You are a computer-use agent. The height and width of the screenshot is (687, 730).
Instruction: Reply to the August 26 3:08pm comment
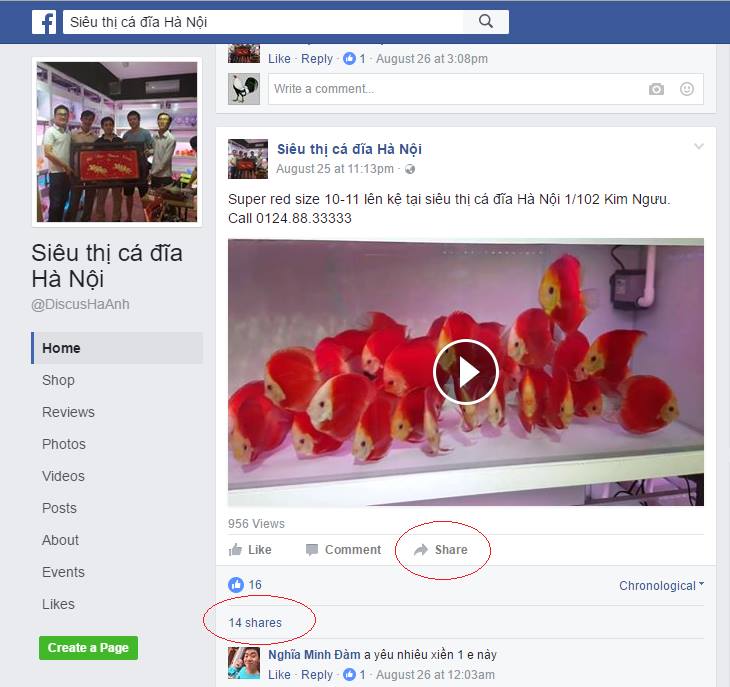click(317, 59)
